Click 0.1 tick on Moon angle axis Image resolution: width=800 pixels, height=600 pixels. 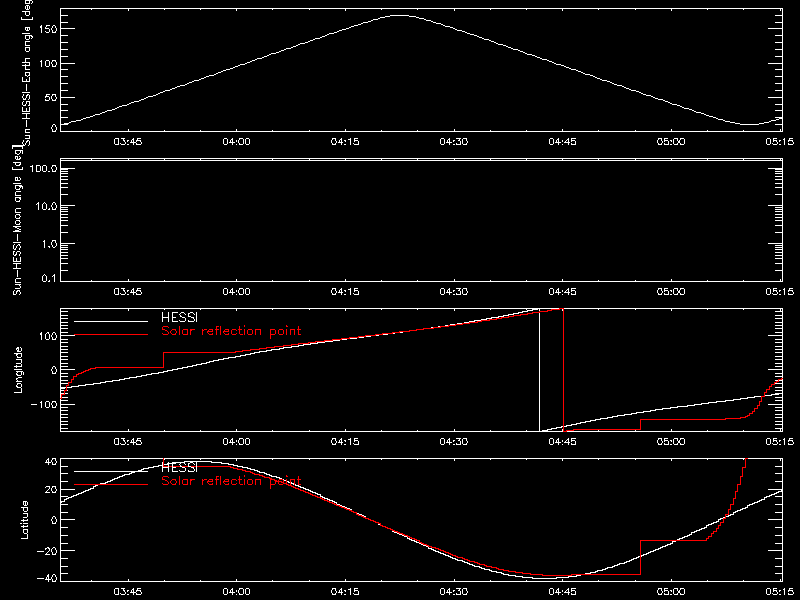[49, 278]
